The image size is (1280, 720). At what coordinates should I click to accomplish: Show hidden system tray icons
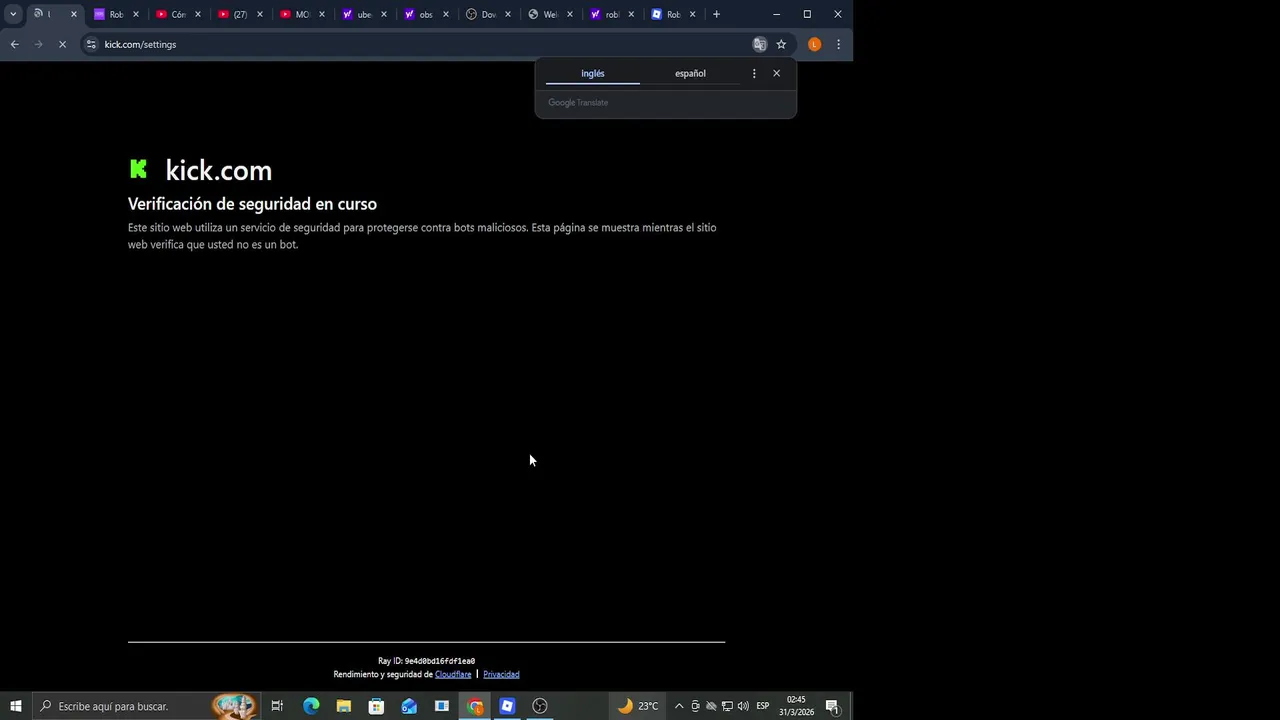click(x=679, y=706)
